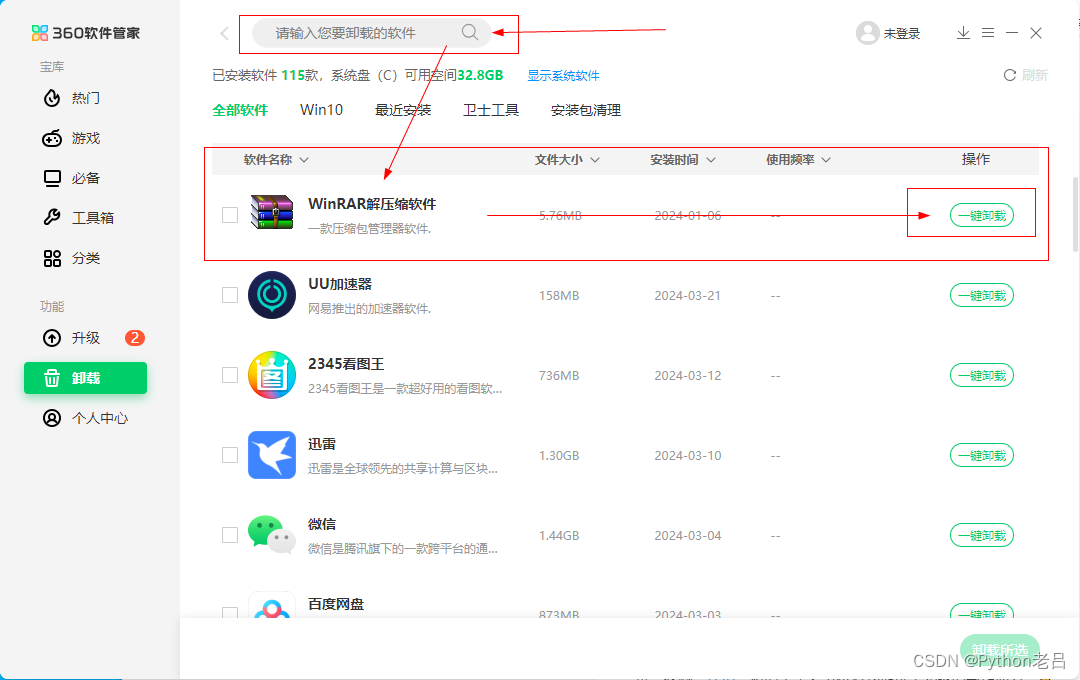Click the 1.30GB size value
Viewport: 1080px width, 680px height.
[559, 455]
